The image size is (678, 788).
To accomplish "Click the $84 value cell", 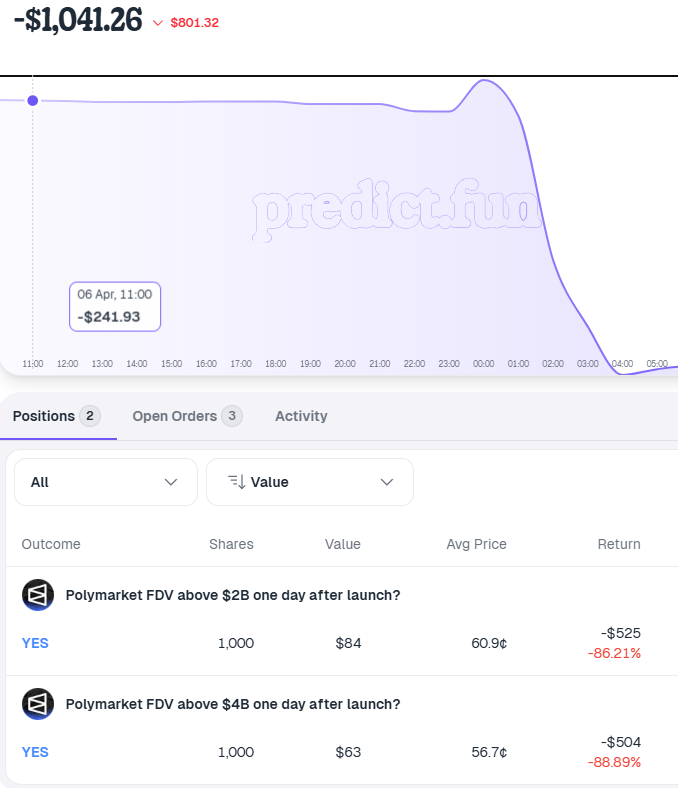I will [348, 643].
